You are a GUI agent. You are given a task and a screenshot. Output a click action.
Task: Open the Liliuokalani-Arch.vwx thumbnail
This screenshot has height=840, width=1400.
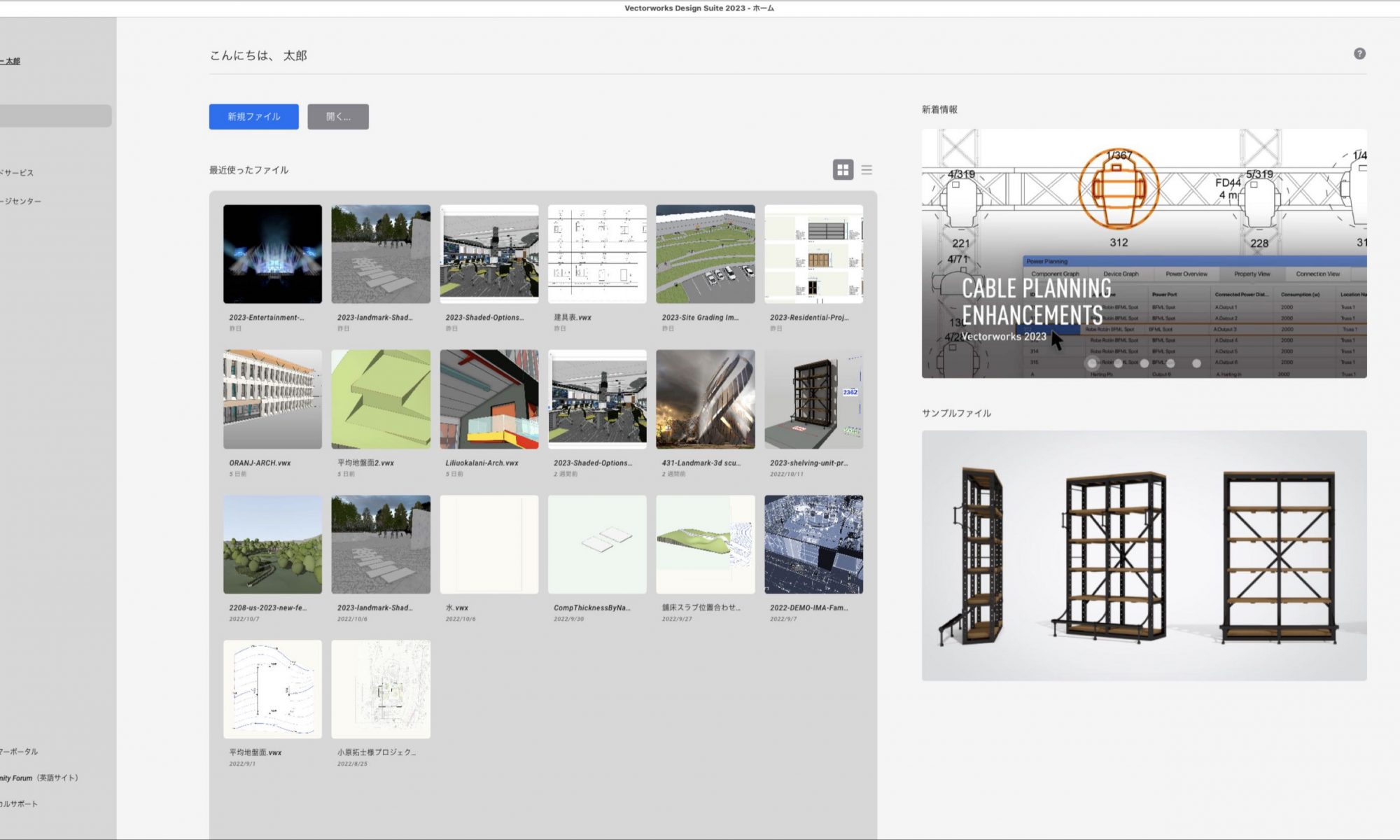click(x=489, y=399)
